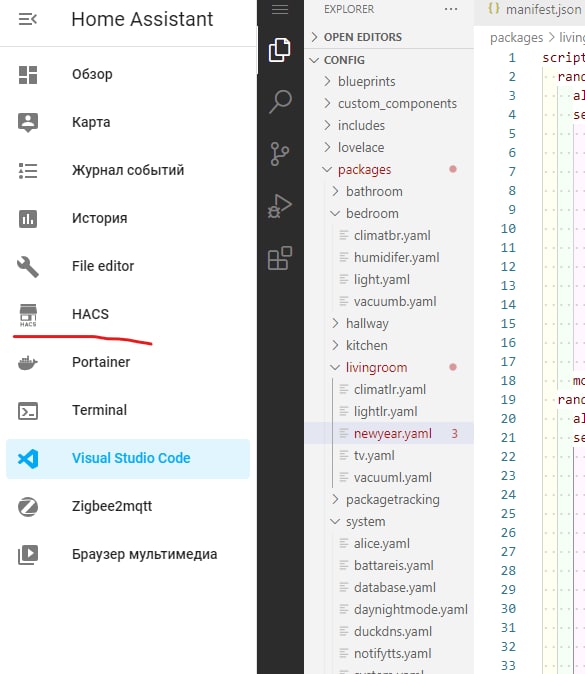Screen dimensions: 585x674
Task: Collapse the livingroom folder
Action: point(335,368)
